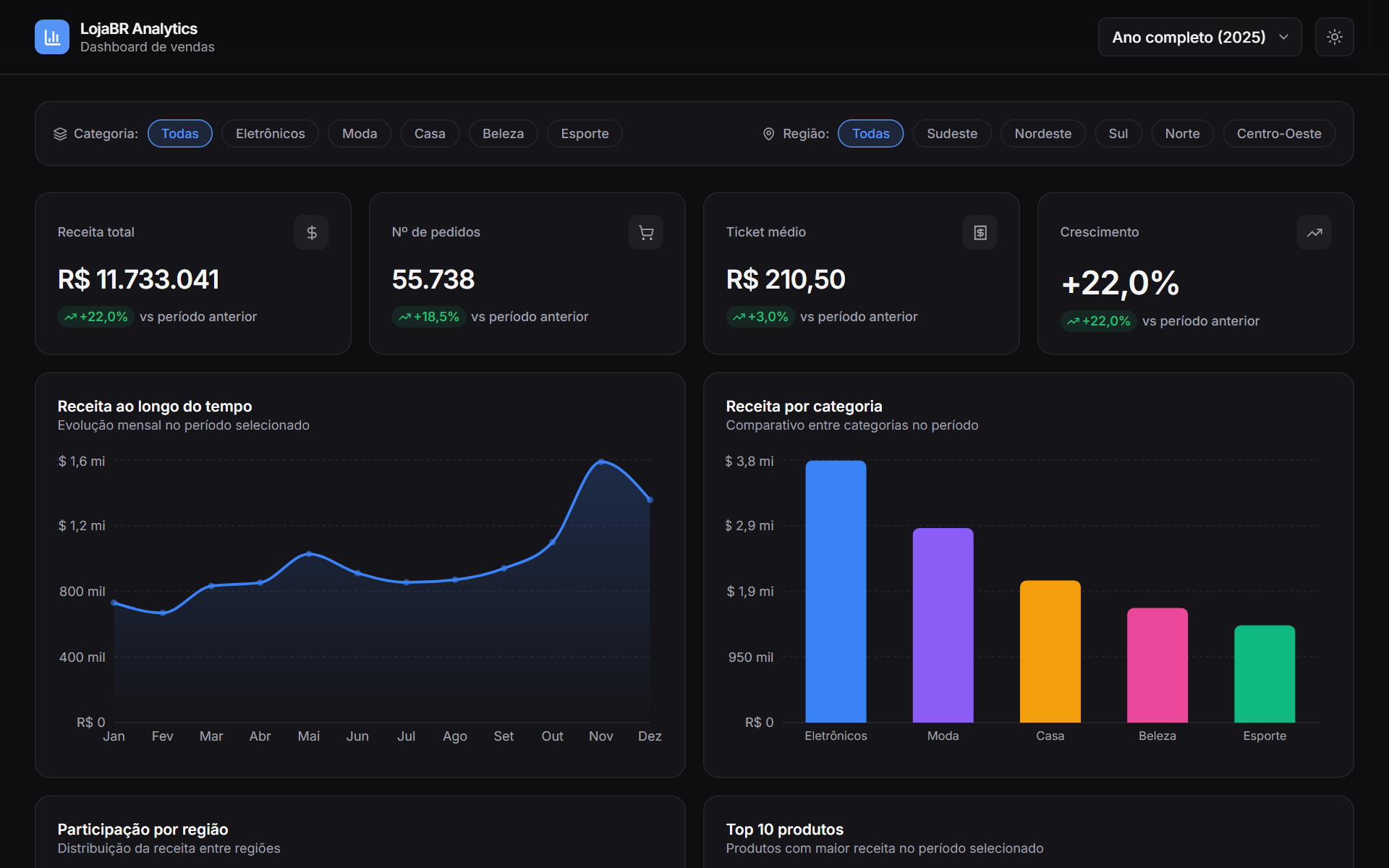Filter by Moda category
Screen dimensions: 1389x868
[x=360, y=134]
